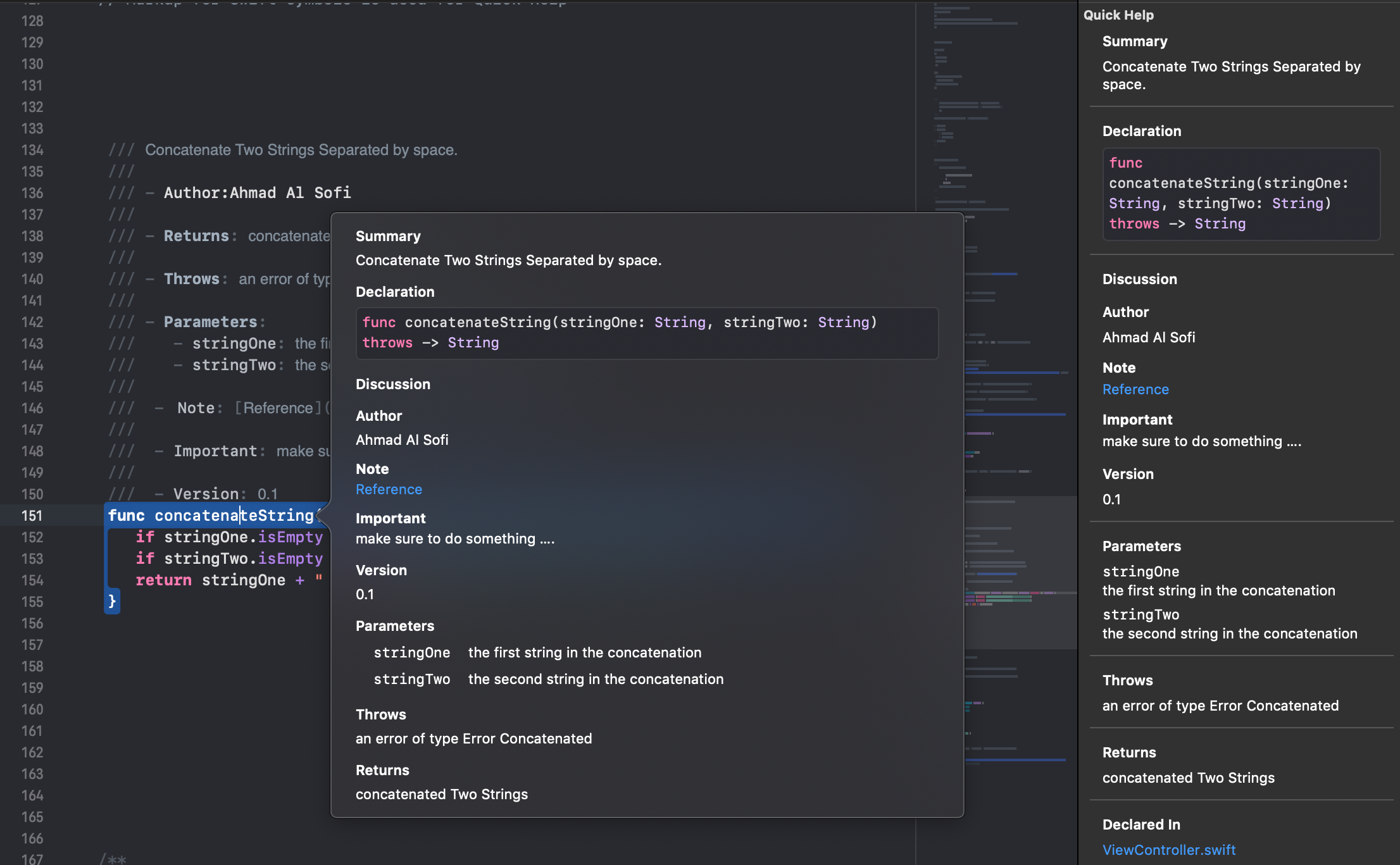Open the ViewController.swift declared-in link
The height and width of the screenshot is (865, 1400).
pyautogui.click(x=1168, y=850)
